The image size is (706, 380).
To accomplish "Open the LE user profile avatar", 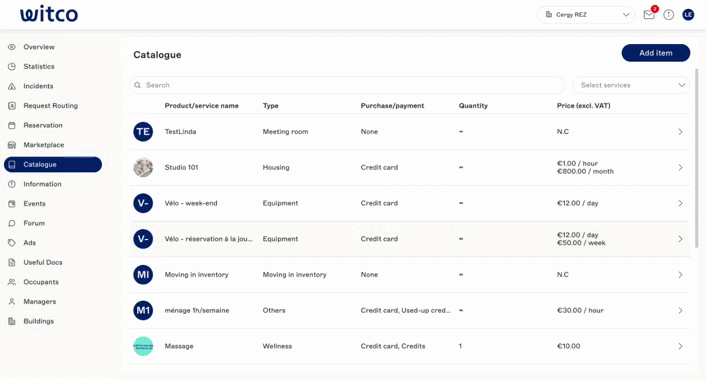I will pos(688,15).
